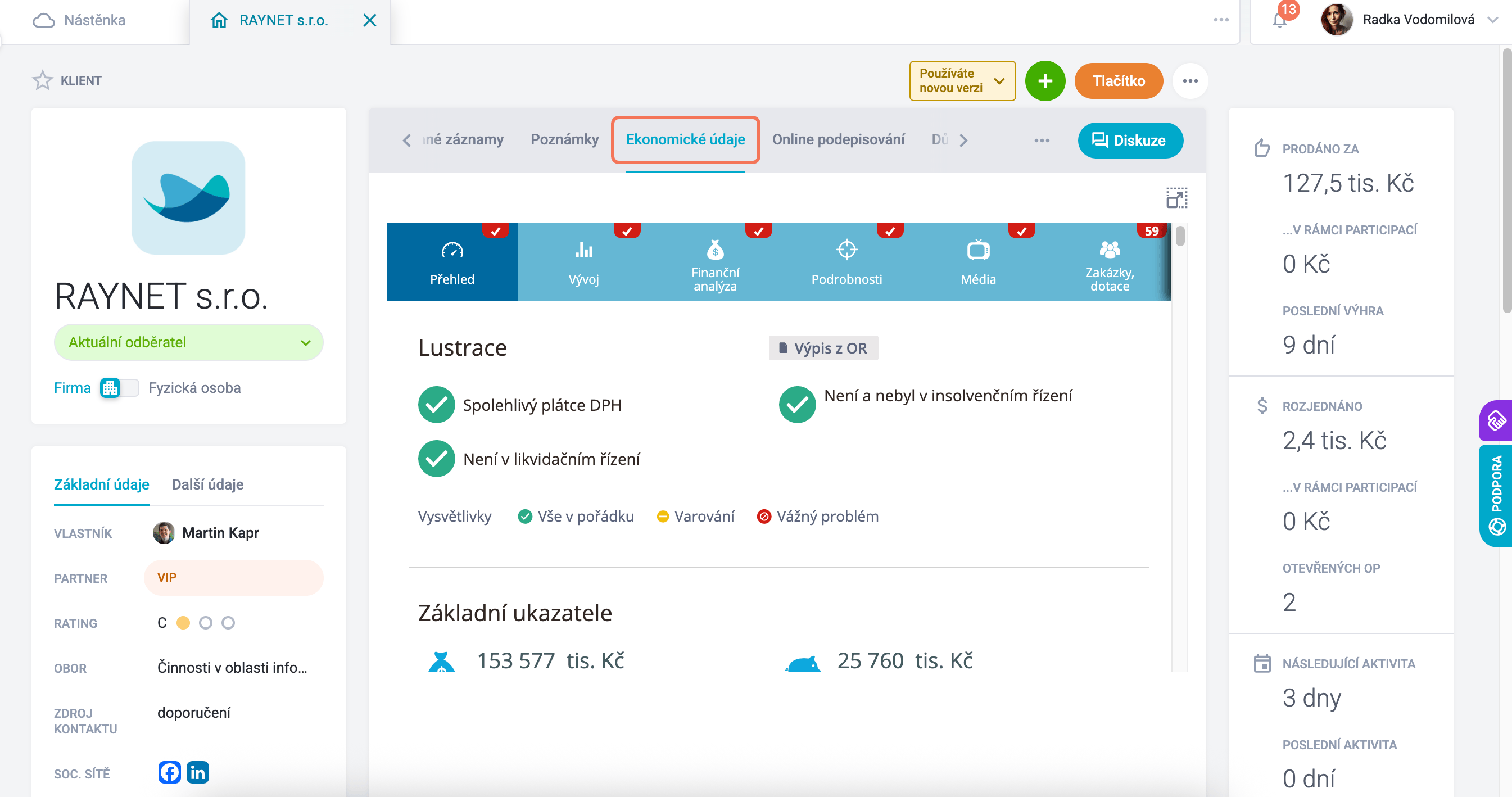Click the 127,5 tis. Kč sold value

pos(1348,183)
